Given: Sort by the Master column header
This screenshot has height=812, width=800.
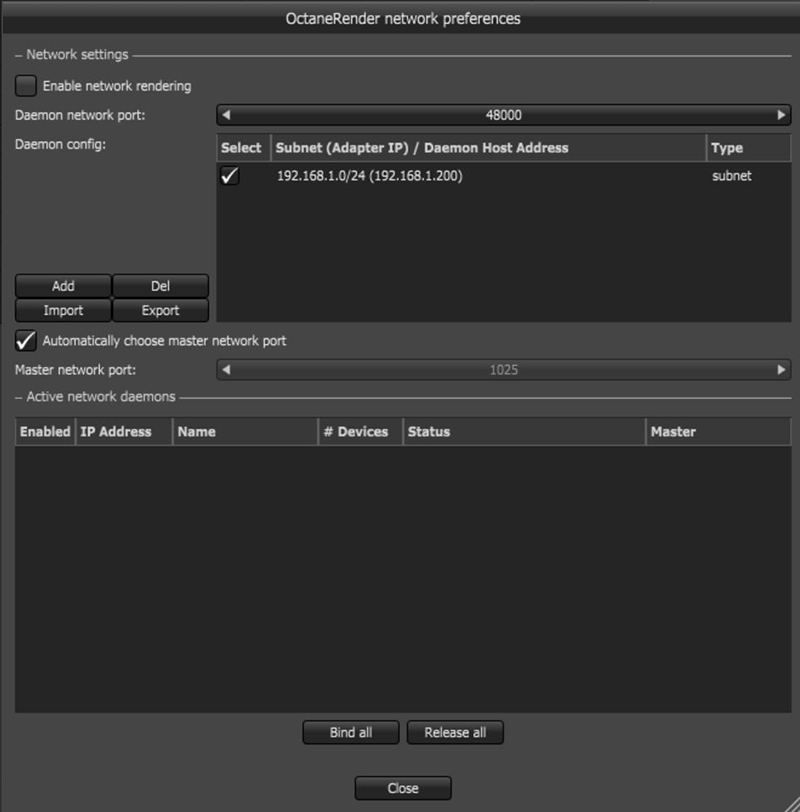Looking at the screenshot, I should 718,432.
